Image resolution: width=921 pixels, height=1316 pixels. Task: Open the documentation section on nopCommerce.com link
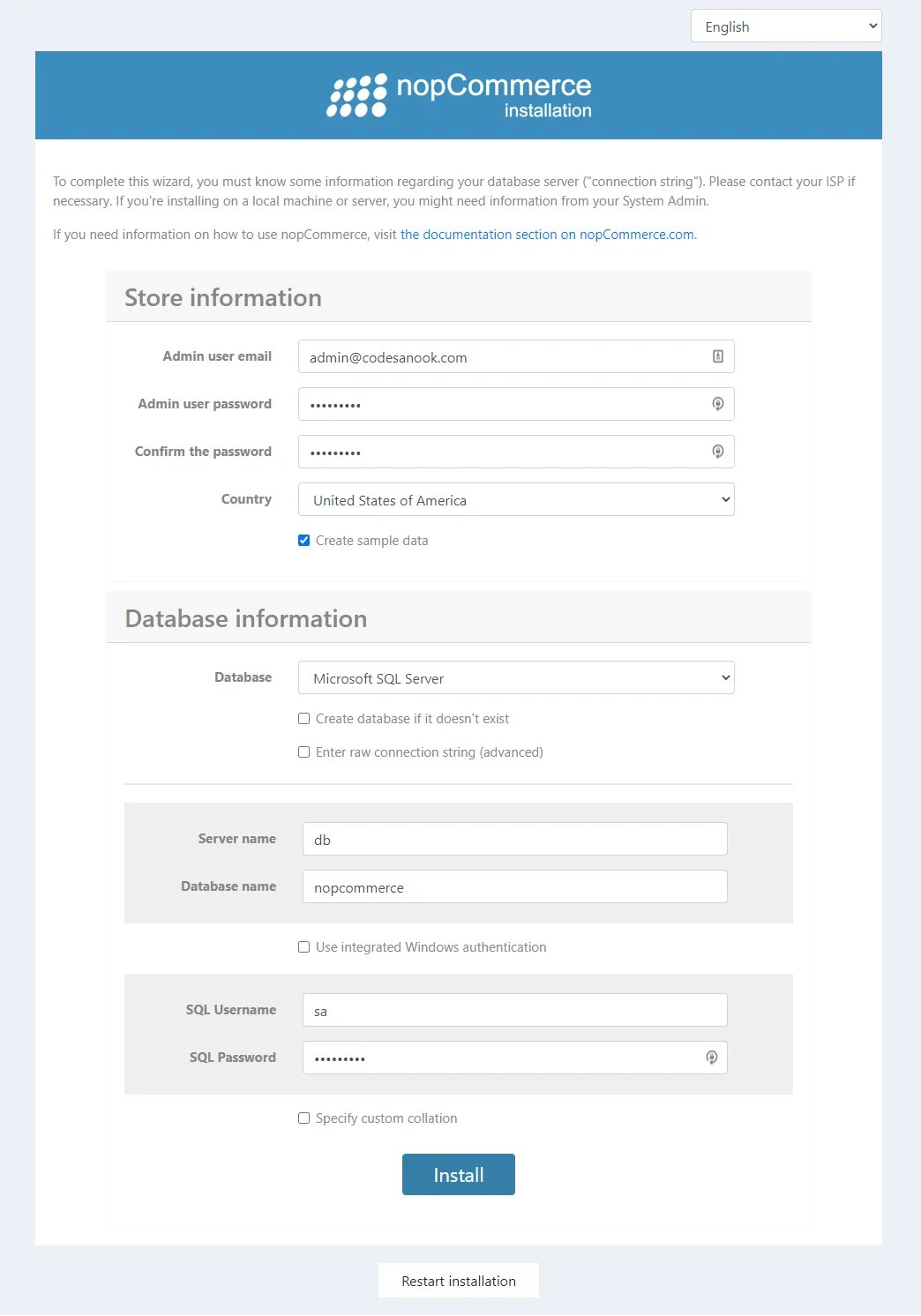pos(548,235)
